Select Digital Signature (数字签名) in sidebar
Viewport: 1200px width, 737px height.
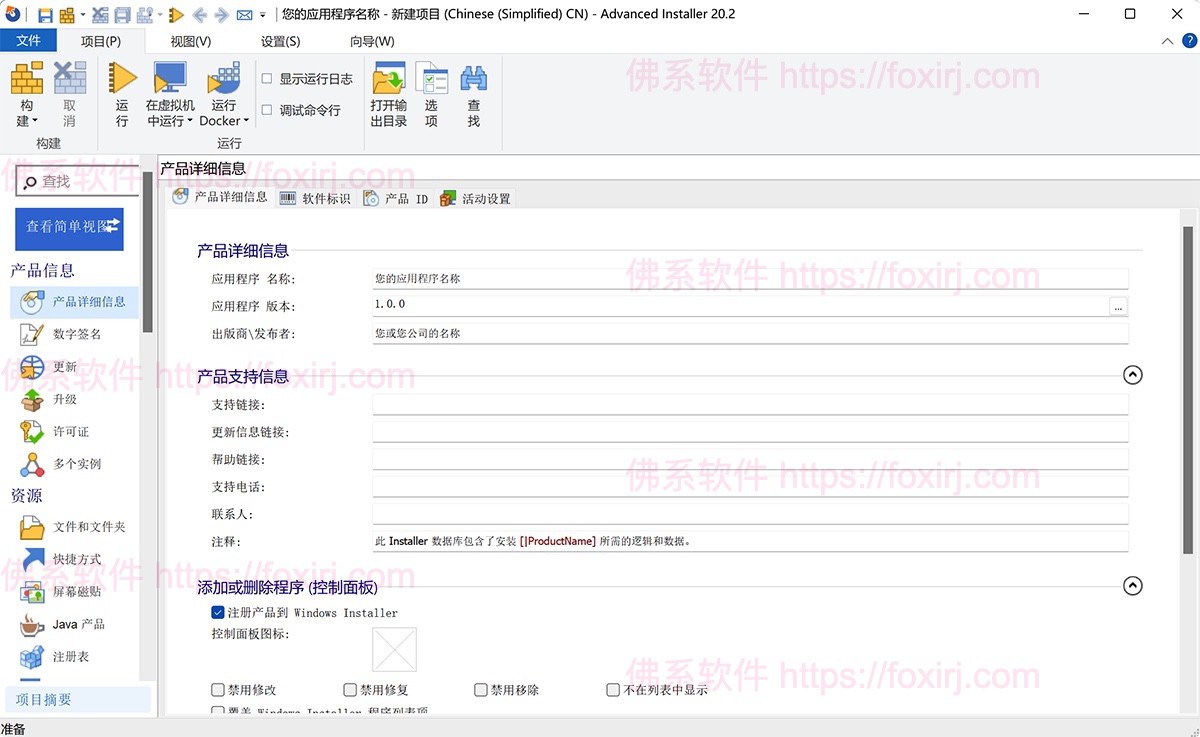click(x=76, y=334)
